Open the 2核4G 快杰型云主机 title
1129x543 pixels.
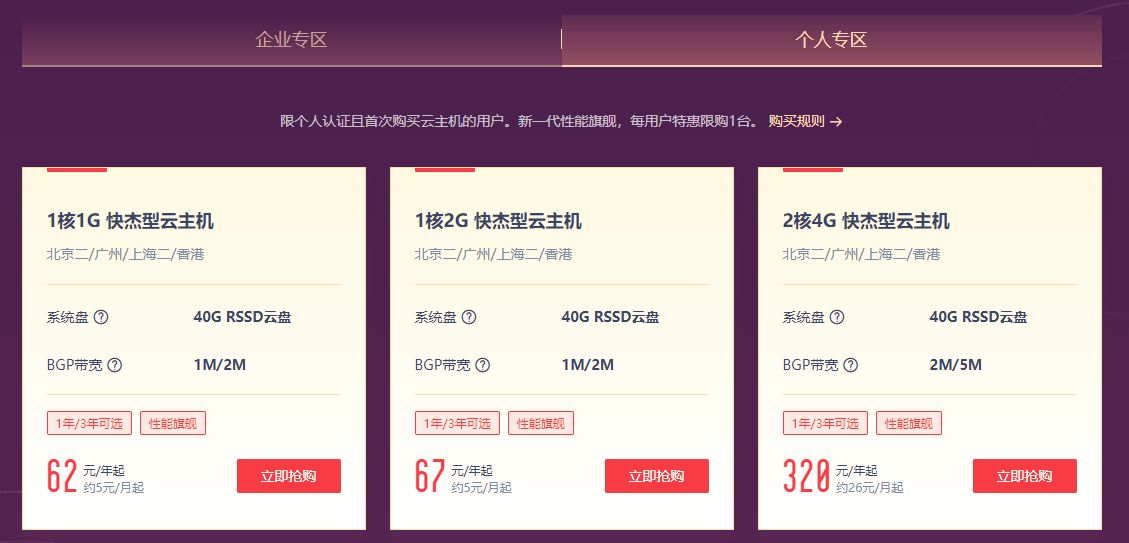866,221
